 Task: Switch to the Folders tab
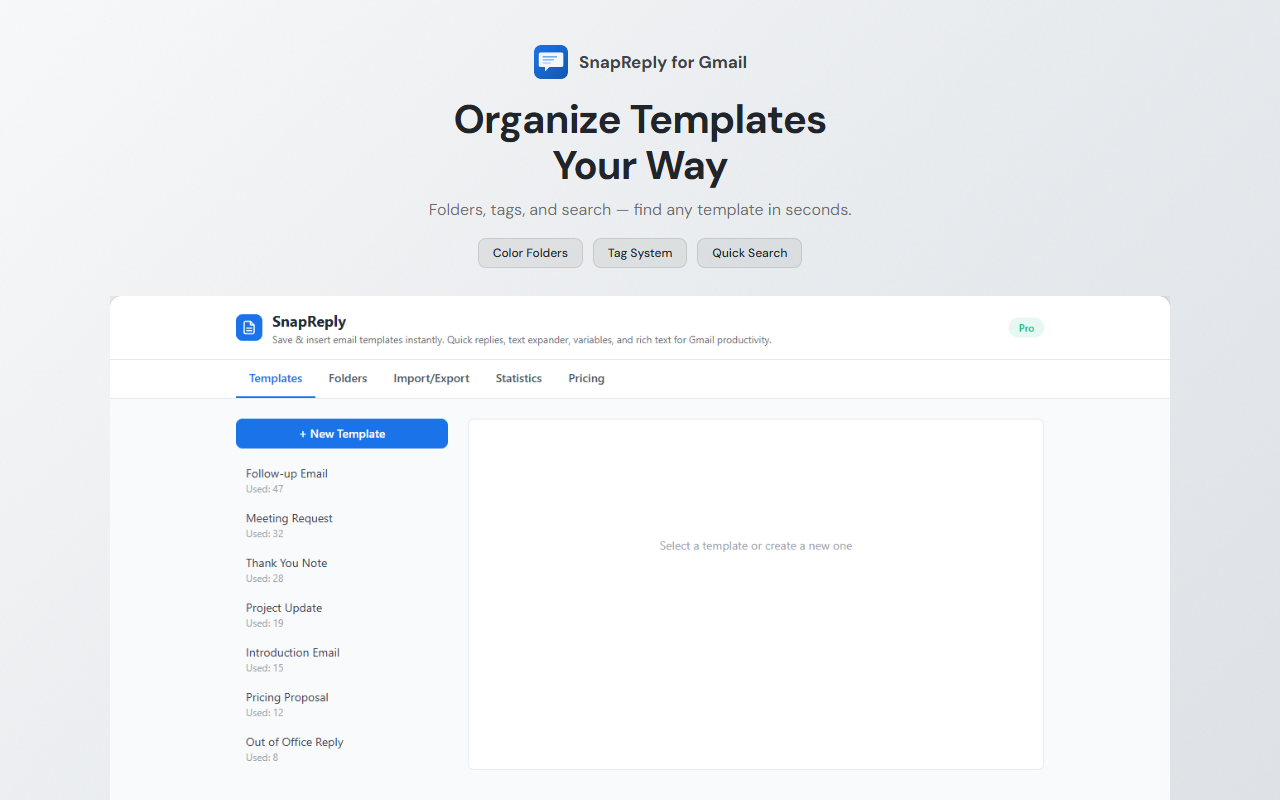[348, 378]
